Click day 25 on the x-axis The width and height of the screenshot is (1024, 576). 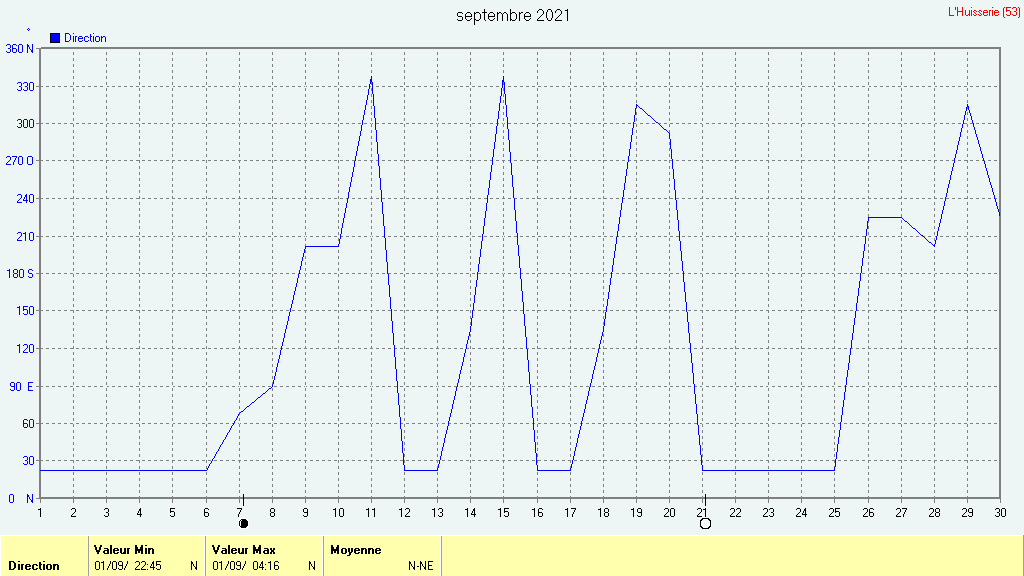pos(835,513)
